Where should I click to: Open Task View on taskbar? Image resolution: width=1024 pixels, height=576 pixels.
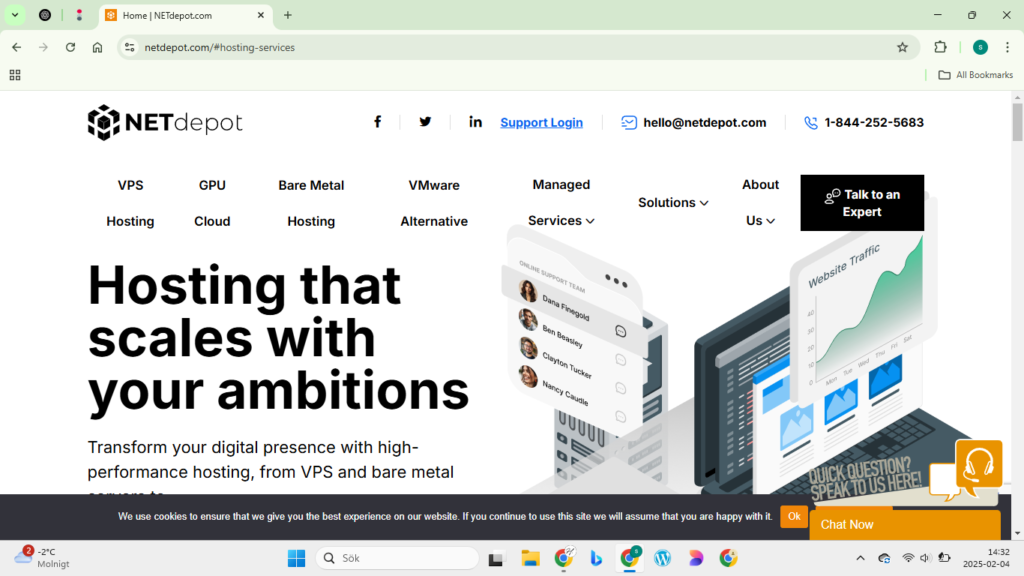tap(496, 558)
